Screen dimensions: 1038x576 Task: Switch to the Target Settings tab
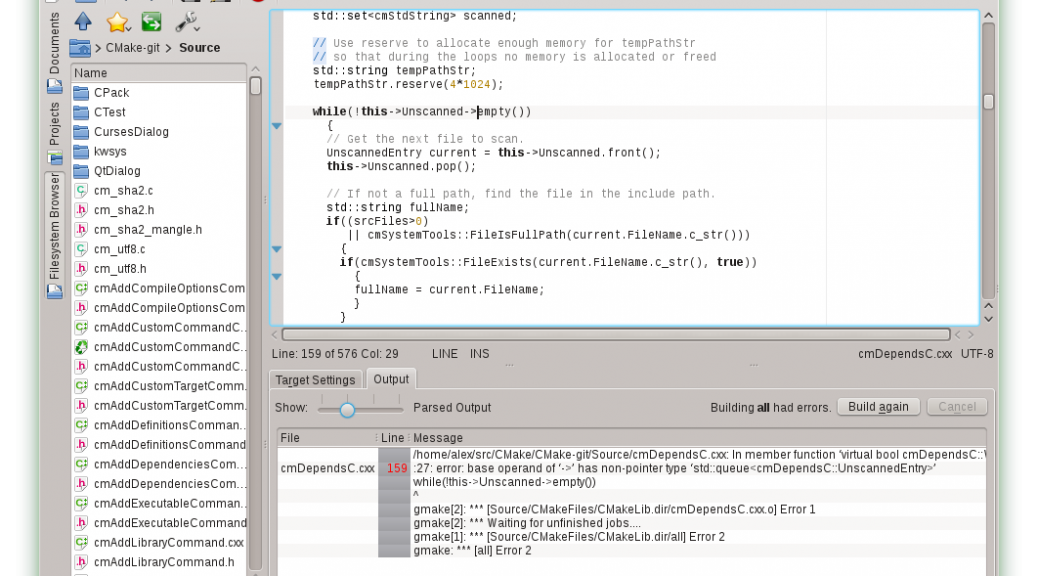[315, 380]
